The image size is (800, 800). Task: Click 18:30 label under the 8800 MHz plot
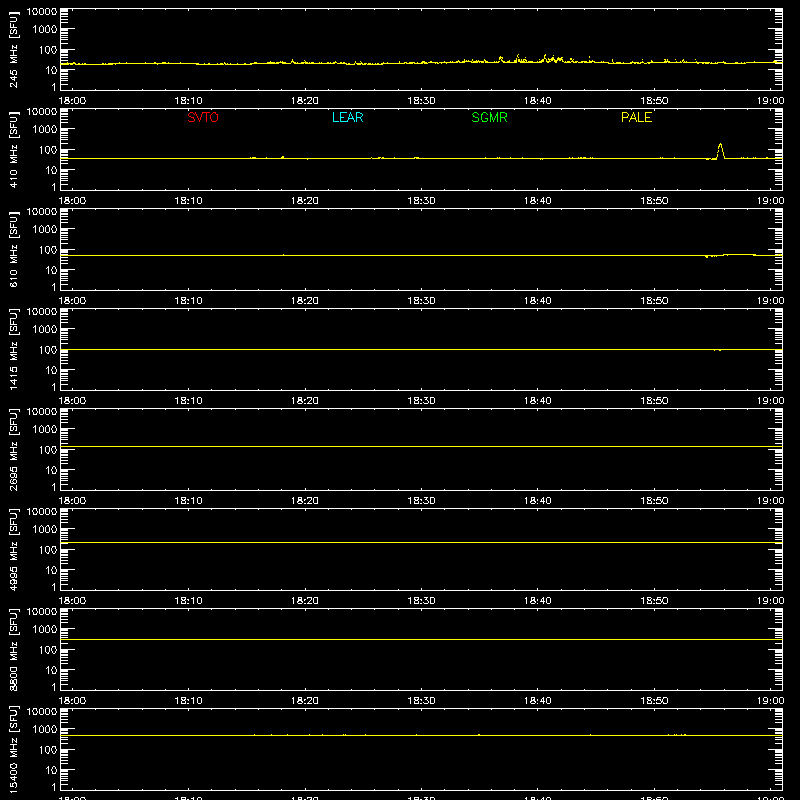click(x=421, y=701)
